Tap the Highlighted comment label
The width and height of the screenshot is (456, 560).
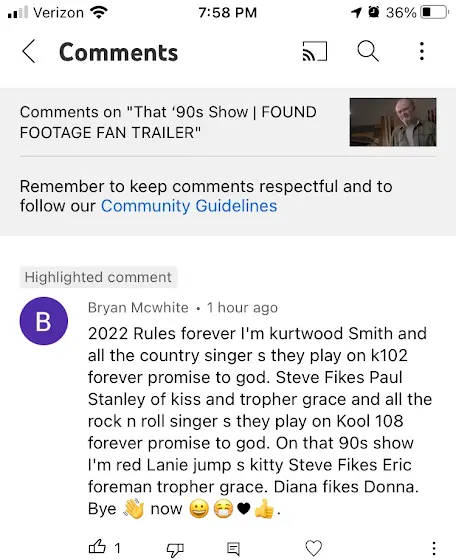tap(98, 277)
